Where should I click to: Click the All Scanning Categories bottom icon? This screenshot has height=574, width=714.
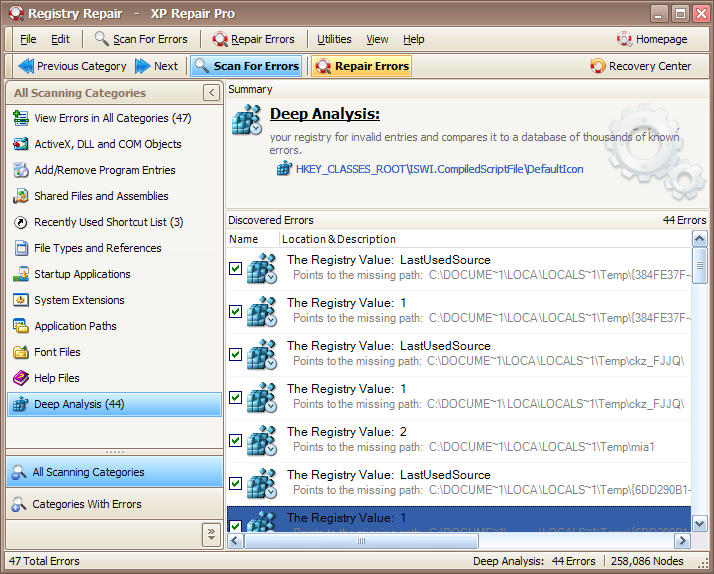19,472
